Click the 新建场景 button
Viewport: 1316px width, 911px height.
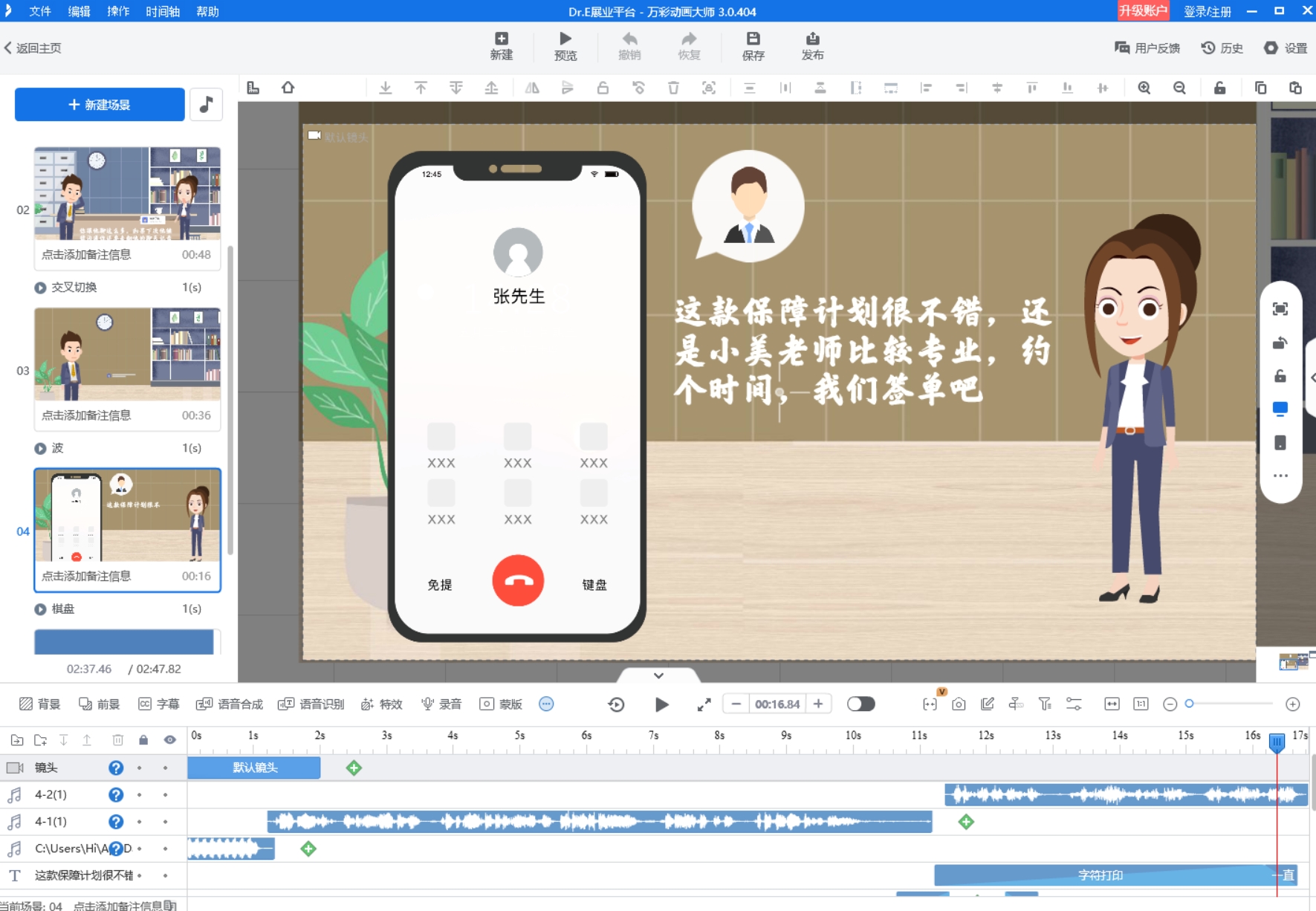pyautogui.click(x=100, y=105)
